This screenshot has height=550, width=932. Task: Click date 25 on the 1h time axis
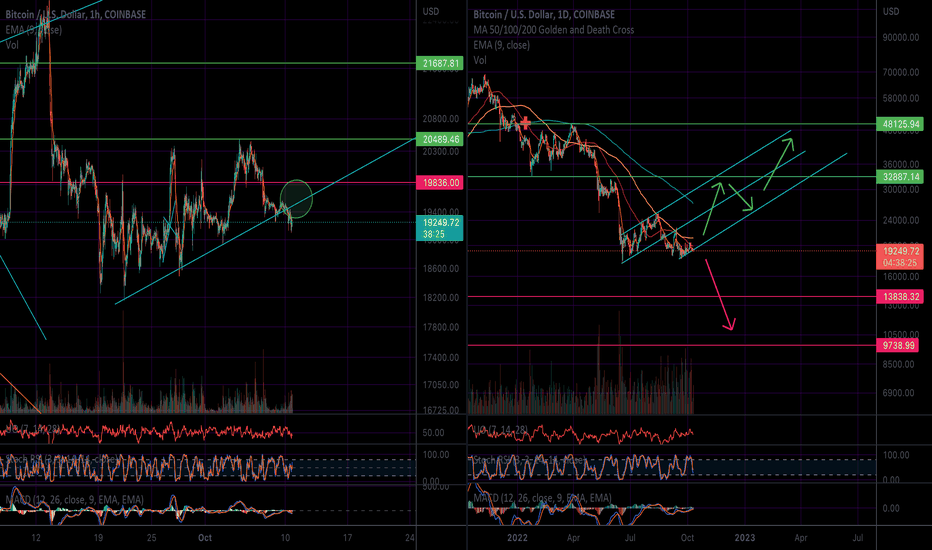(x=152, y=538)
